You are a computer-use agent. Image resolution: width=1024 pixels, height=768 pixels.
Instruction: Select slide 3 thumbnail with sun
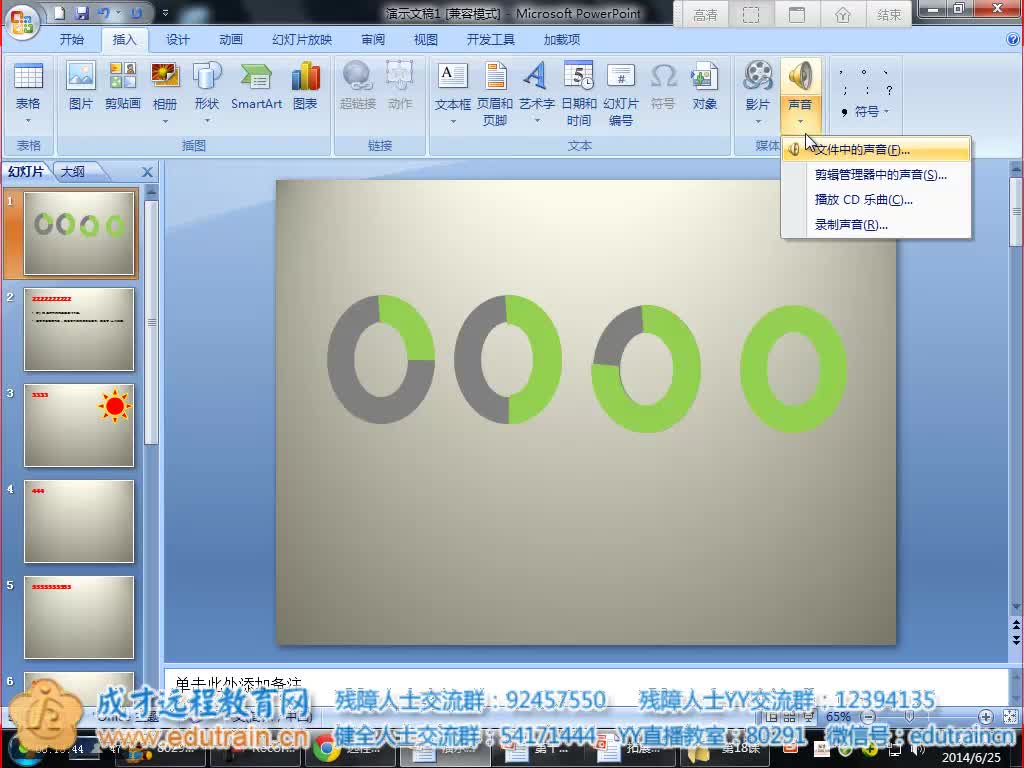point(79,425)
